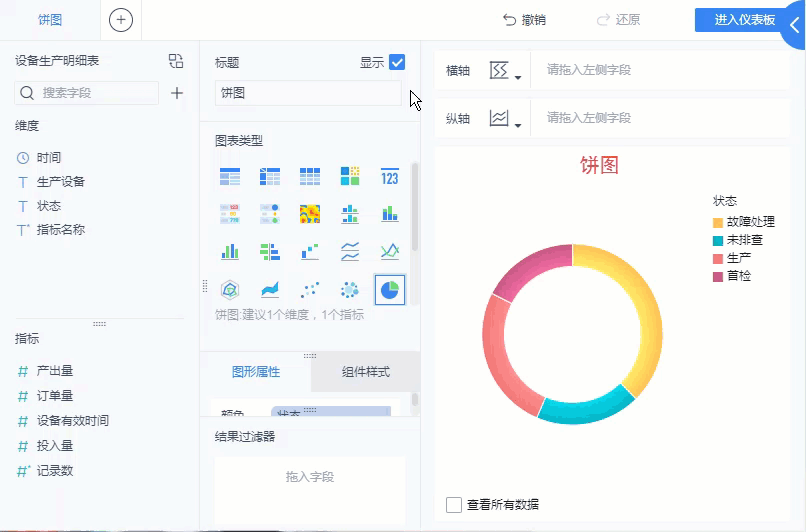Click the 故障处理 yellow legend swatch
Viewport: 806px width, 532px height.
718,223
